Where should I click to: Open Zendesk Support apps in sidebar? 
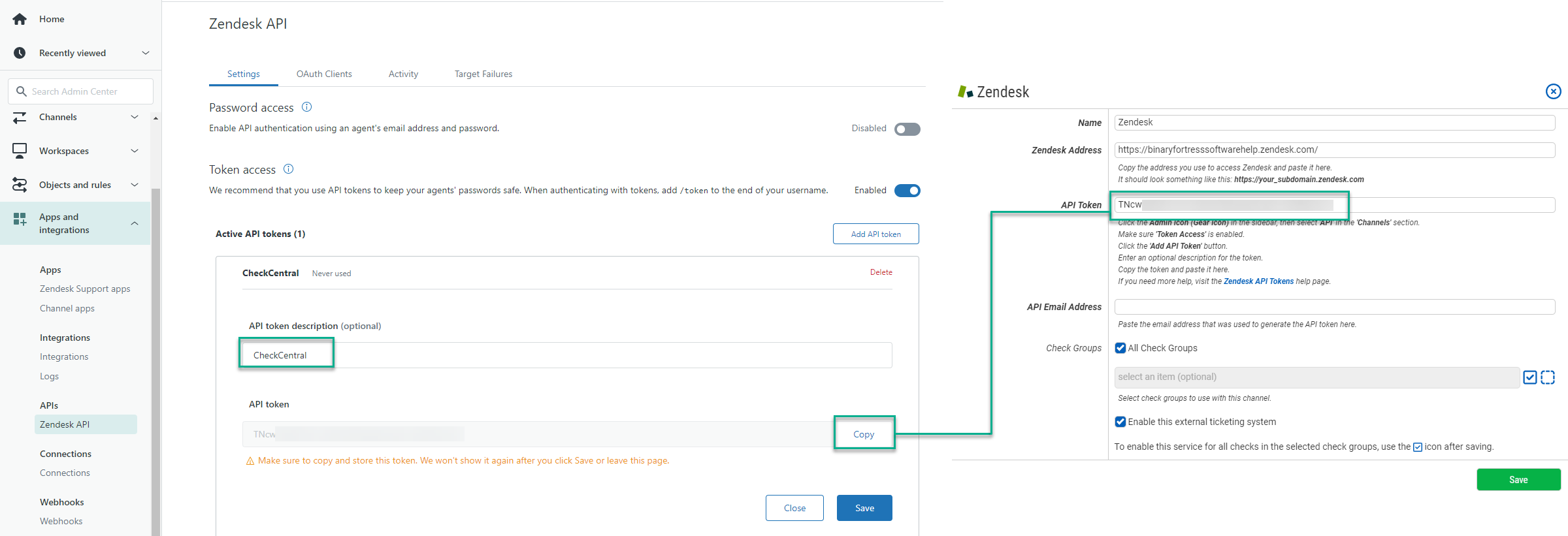(x=85, y=289)
